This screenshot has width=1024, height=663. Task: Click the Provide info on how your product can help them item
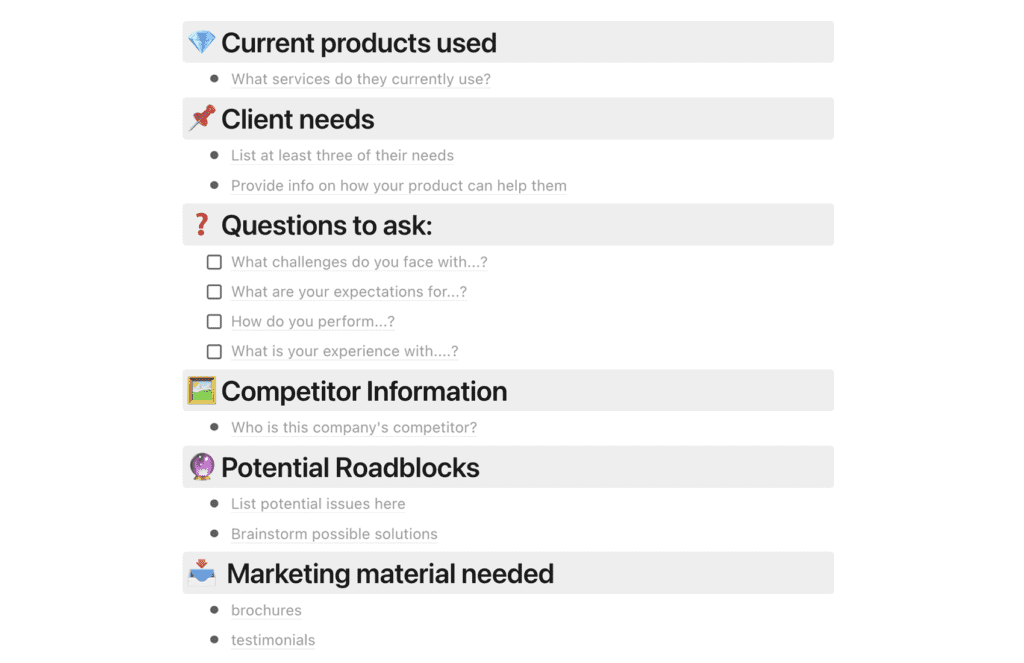pos(399,185)
